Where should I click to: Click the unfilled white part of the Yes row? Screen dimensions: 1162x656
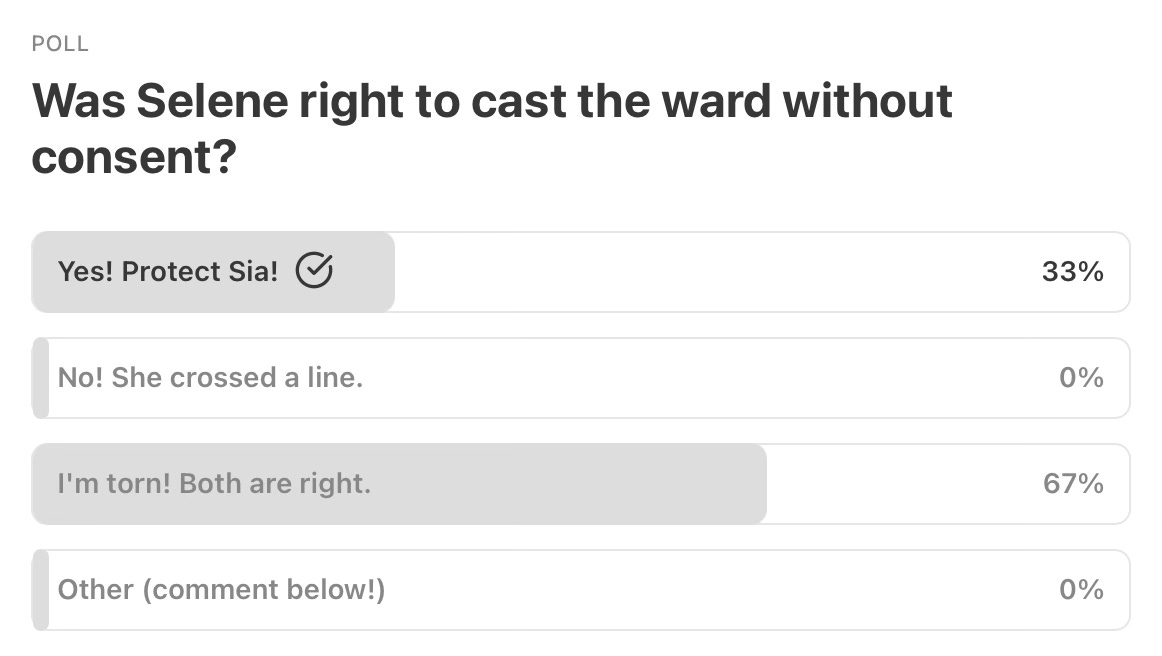(x=700, y=272)
